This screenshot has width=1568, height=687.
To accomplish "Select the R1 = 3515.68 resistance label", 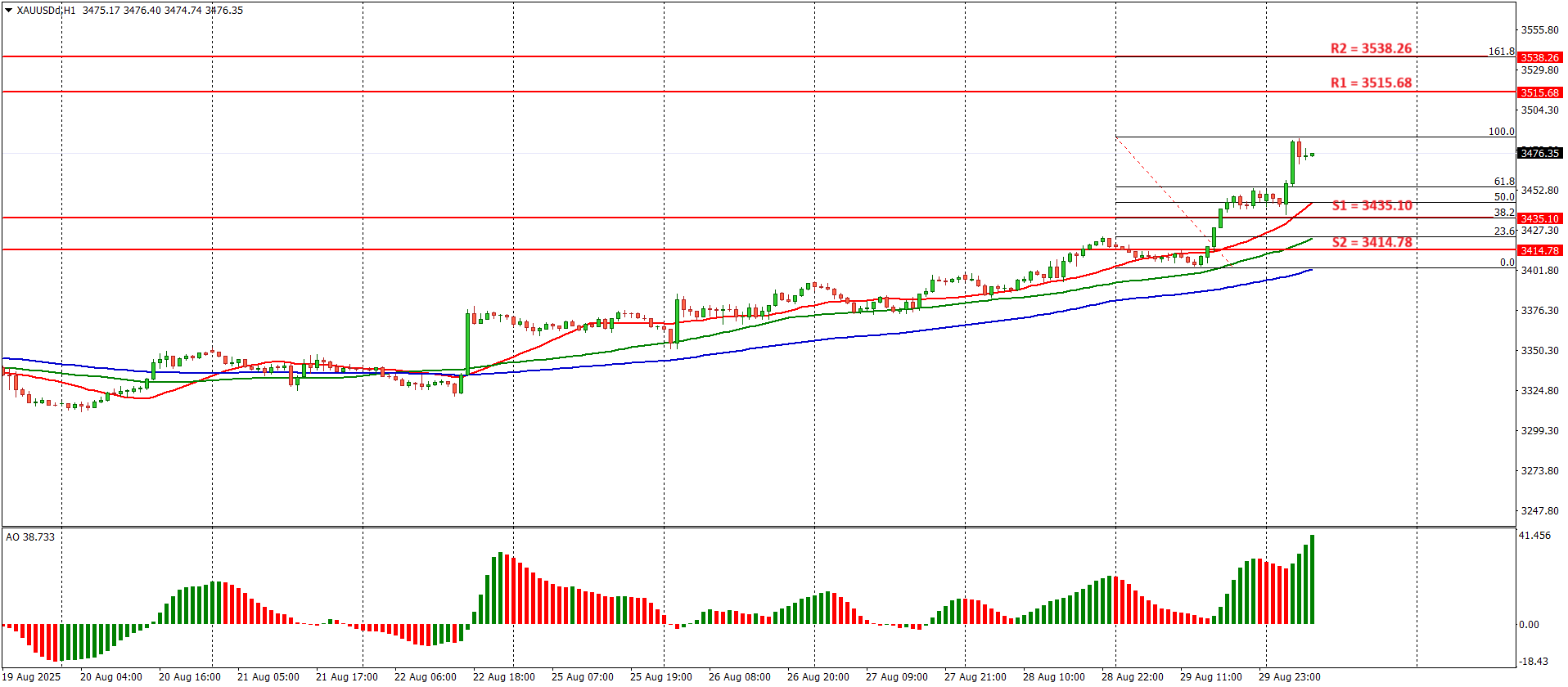I will (1371, 83).
